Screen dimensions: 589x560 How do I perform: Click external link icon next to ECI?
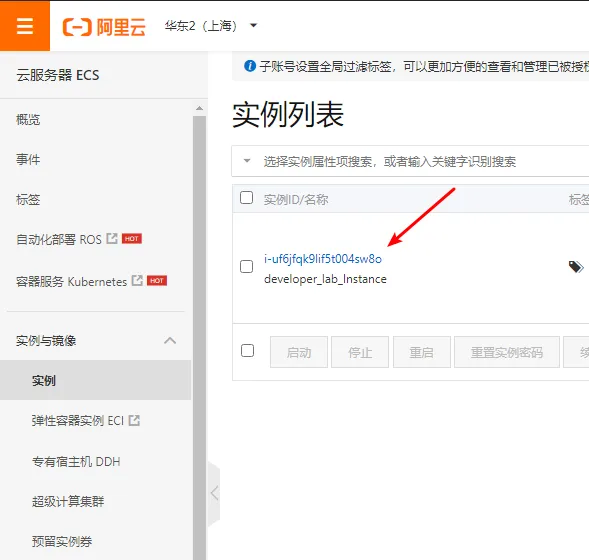pyautogui.click(x=134, y=420)
